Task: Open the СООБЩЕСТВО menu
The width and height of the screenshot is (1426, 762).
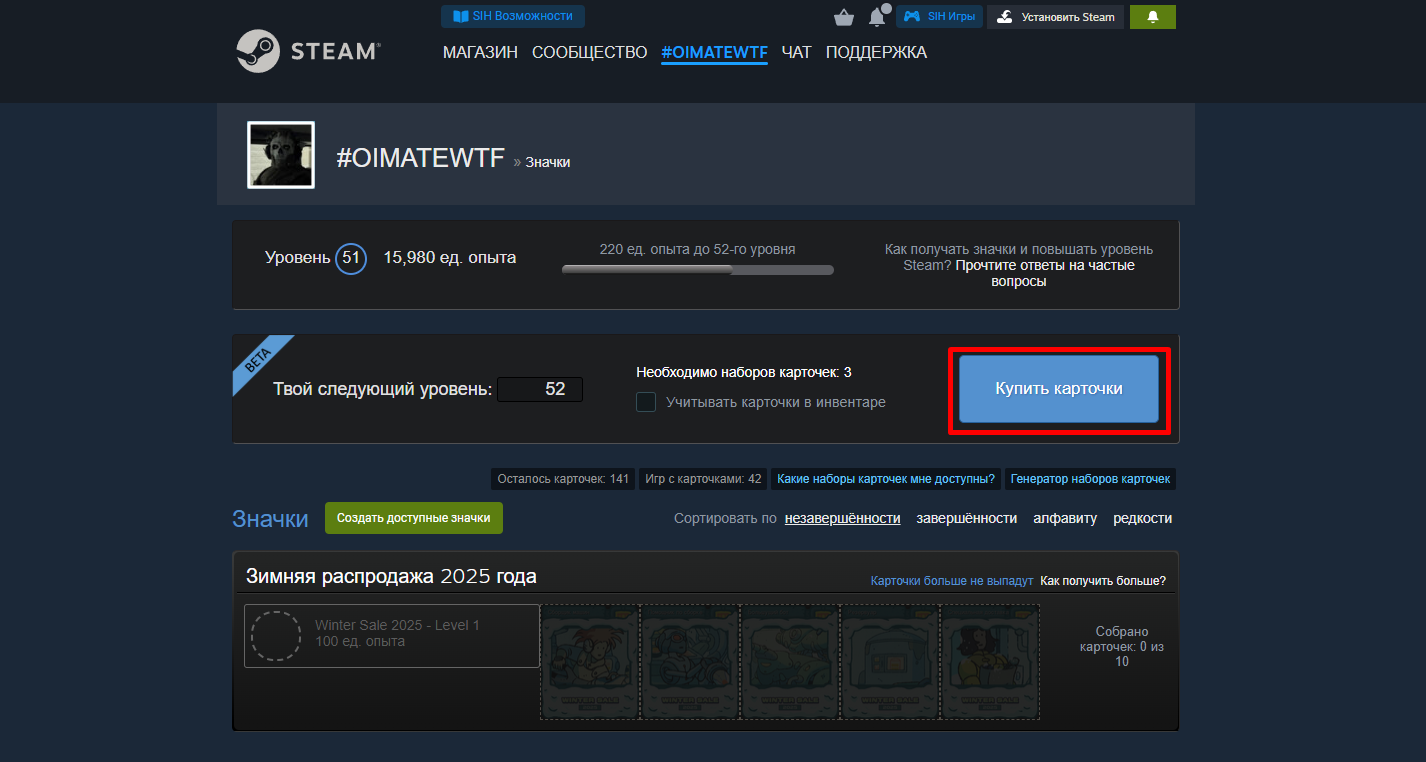Action: (x=589, y=52)
